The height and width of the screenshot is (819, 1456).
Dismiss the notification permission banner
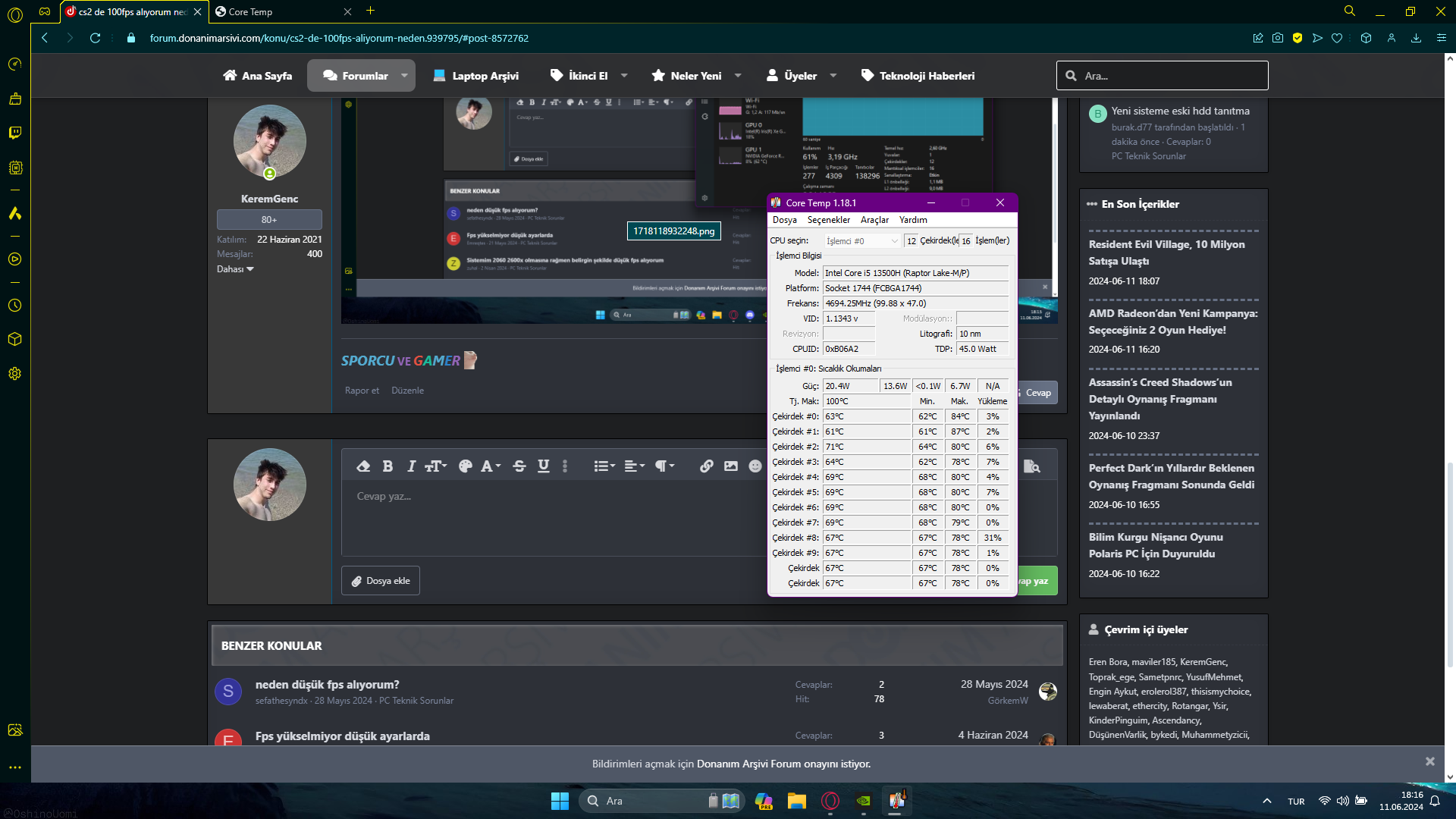click(x=1429, y=761)
